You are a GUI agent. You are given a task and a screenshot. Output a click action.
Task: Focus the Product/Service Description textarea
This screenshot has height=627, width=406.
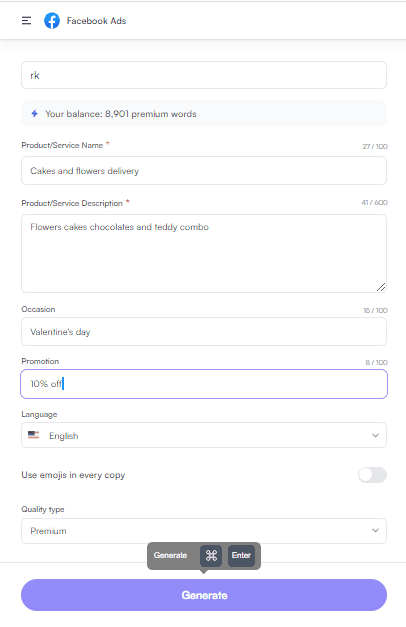click(204, 254)
